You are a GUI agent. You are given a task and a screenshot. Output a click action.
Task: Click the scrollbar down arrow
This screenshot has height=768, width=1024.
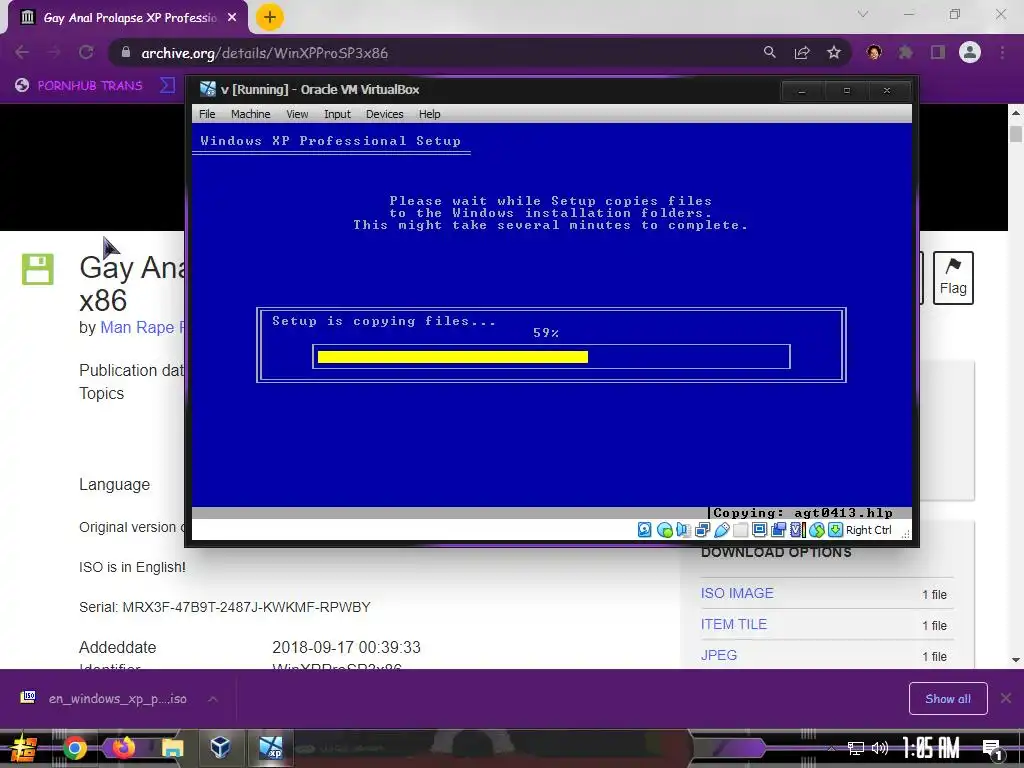coord(1016,660)
